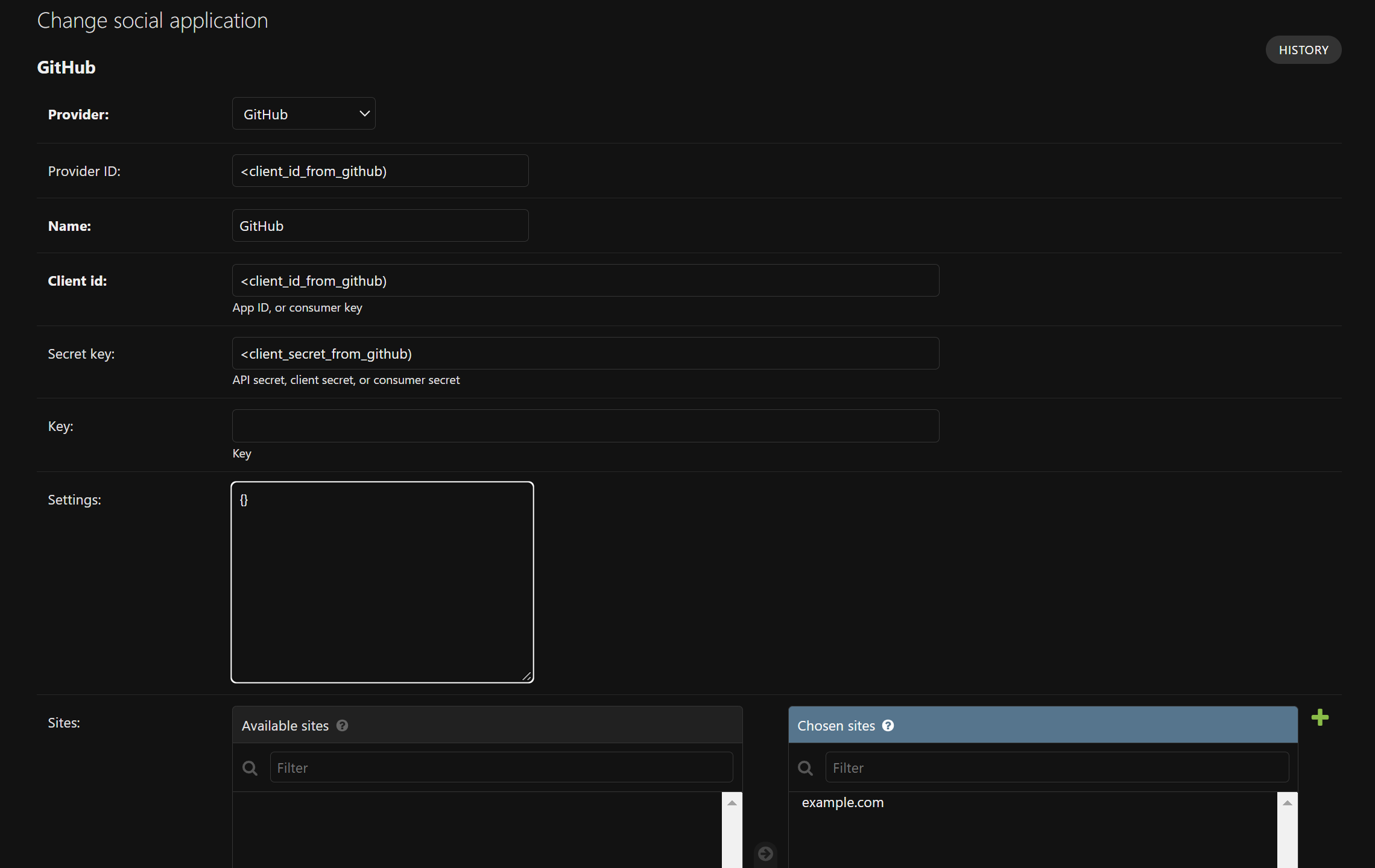The height and width of the screenshot is (868, 1375).
Task: Click the Secret key input field
Action: (x=585, y=354)
